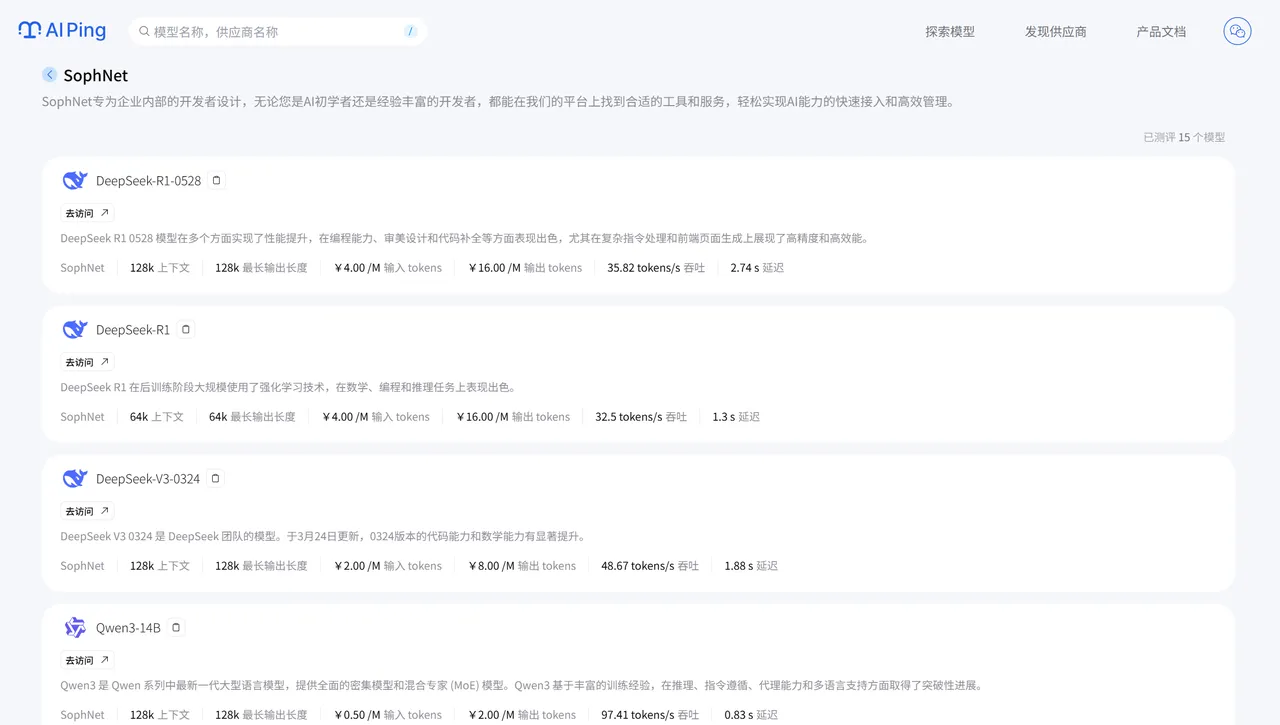Click 去访问 for Qwen3-14B

(88, 660)
